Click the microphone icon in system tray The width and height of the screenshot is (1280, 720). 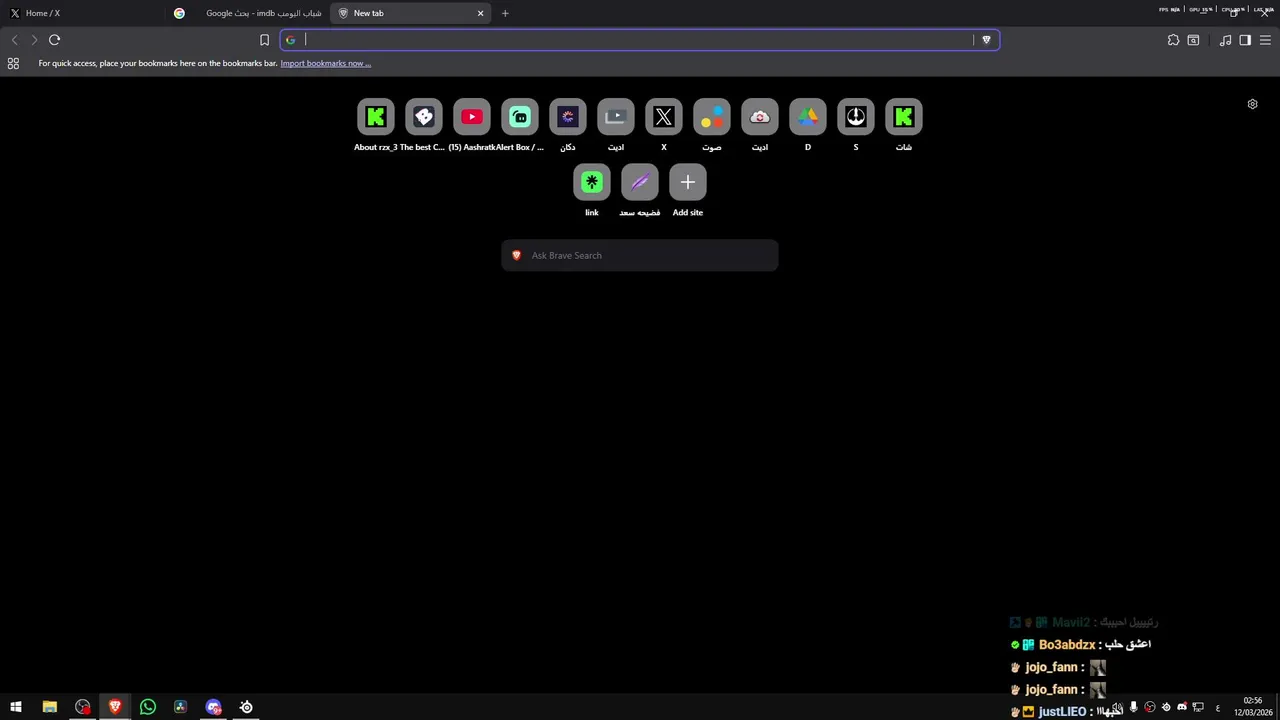(x=1133, y=707)
